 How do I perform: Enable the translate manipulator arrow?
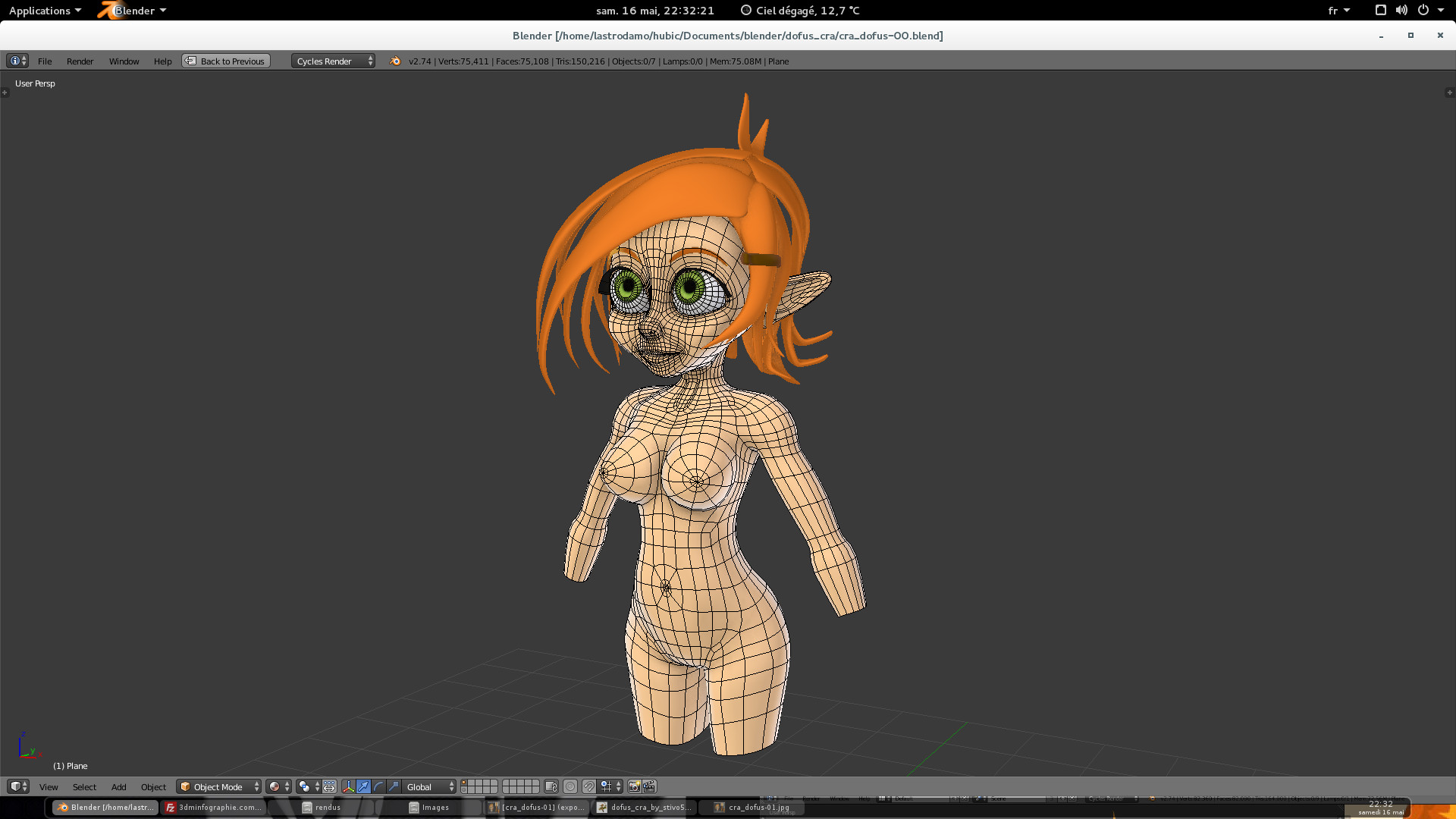point(364,786)
